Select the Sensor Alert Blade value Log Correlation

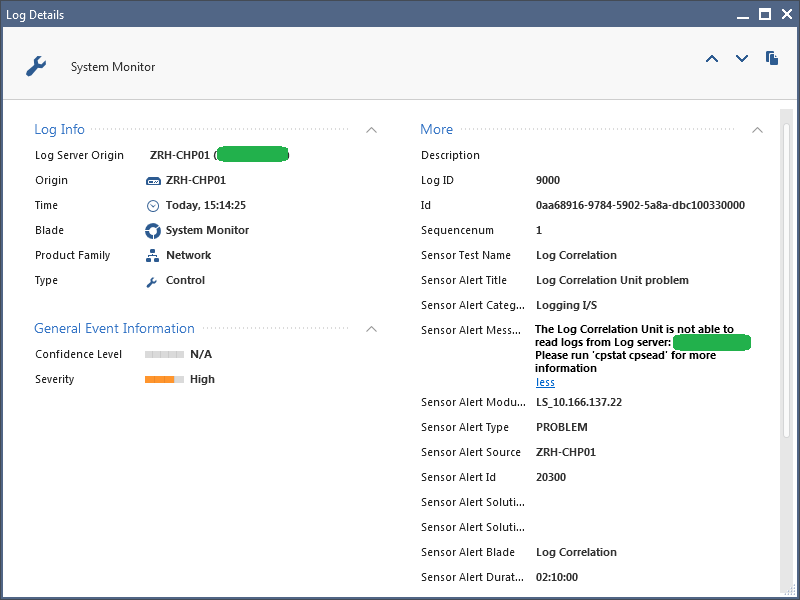point(577,552)
